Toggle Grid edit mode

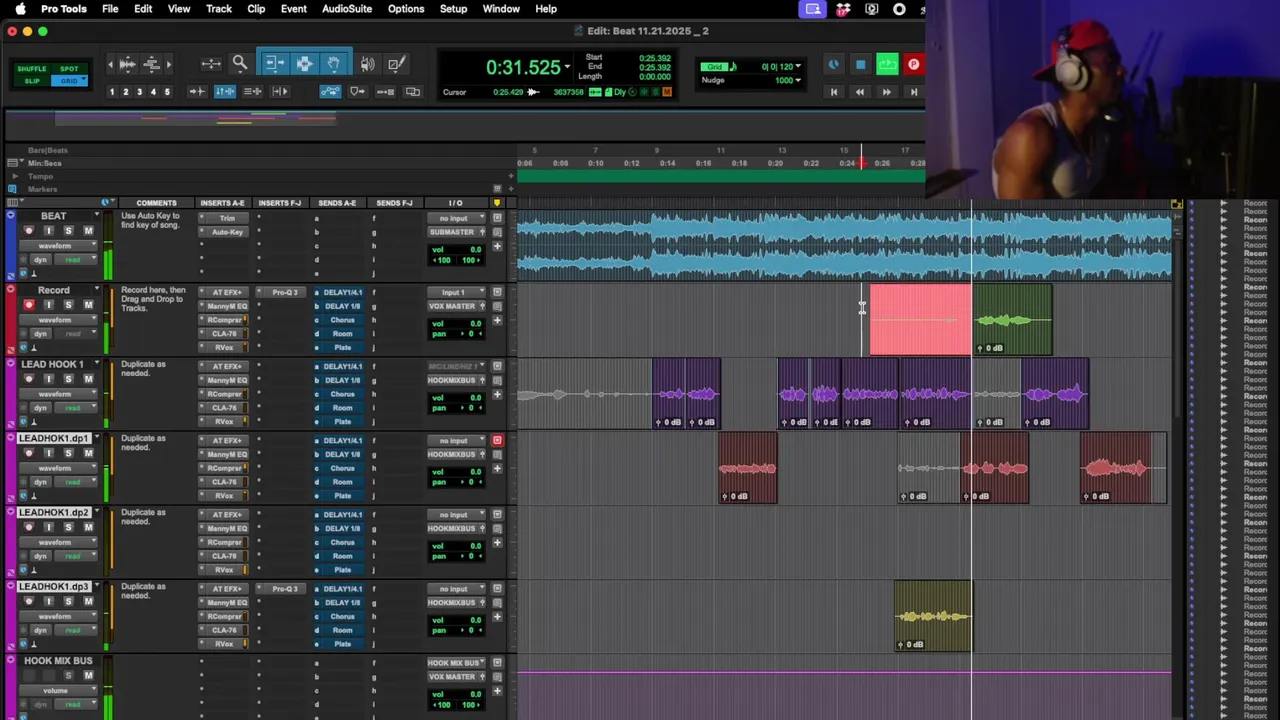tap(69, 81)
